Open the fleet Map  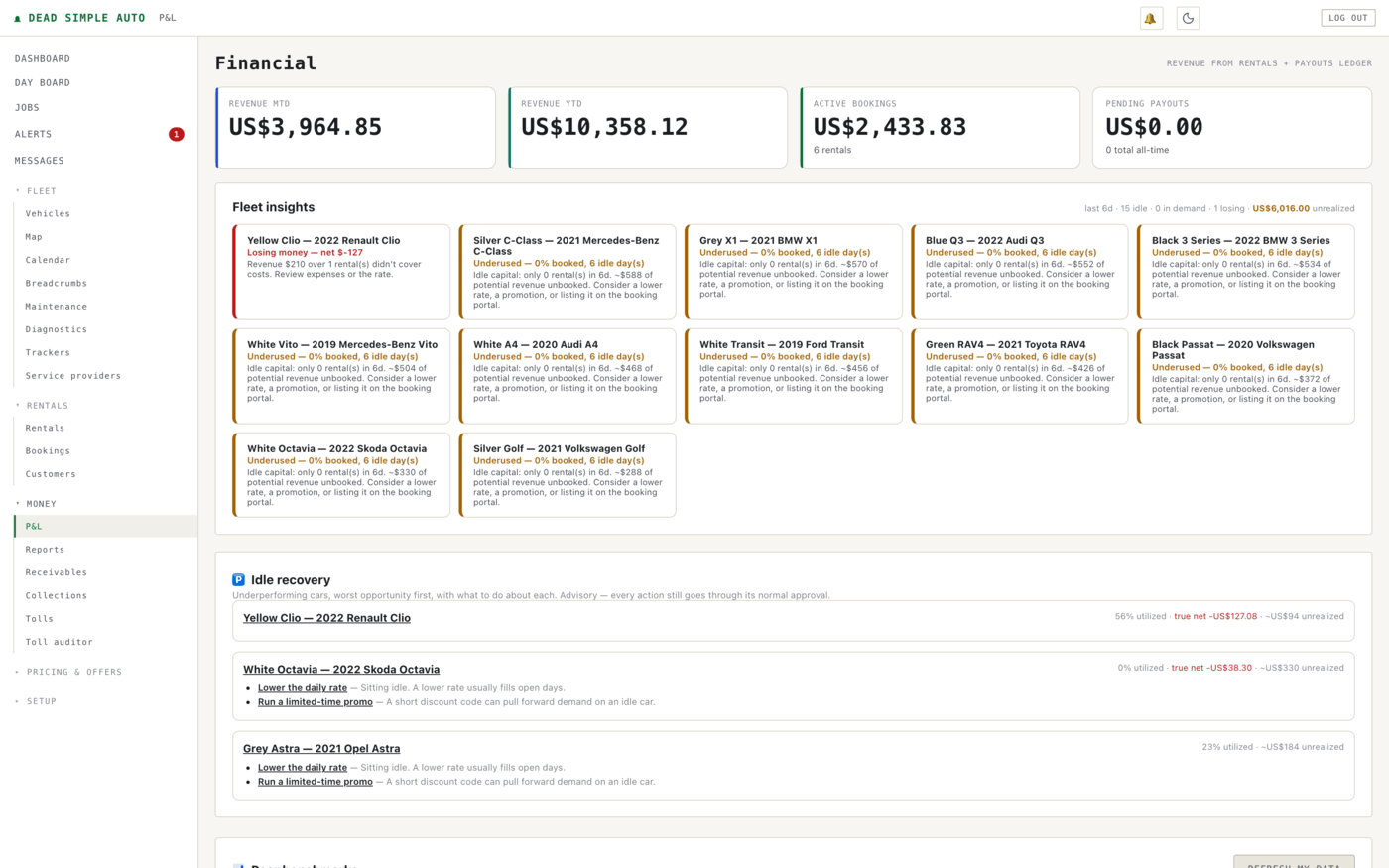[x=105, y=237]
